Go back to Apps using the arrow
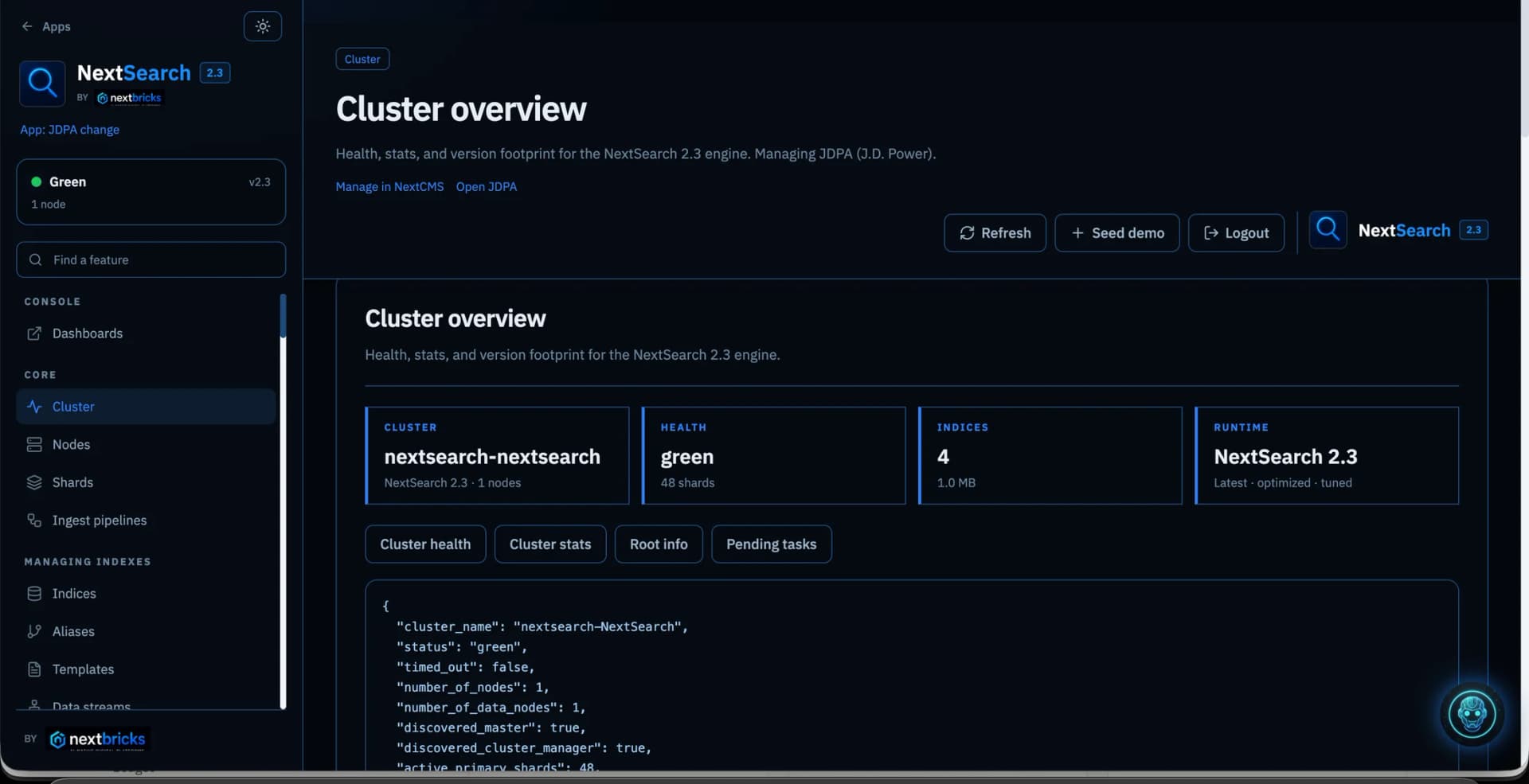This screenshot has height=784, width=1529. pyautogui.click(x=27, y=26)
